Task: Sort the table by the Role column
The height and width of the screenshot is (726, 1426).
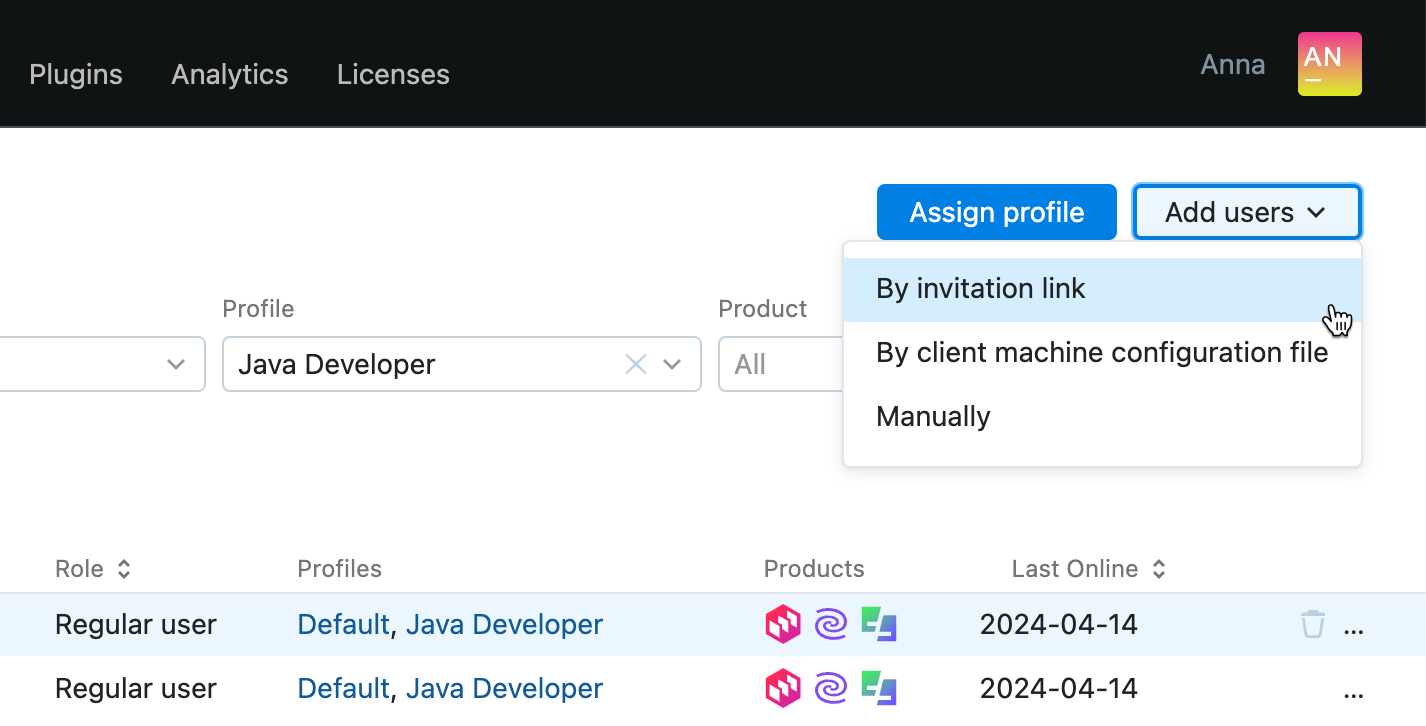Action: pyautogui.click(x=123, y=568)
